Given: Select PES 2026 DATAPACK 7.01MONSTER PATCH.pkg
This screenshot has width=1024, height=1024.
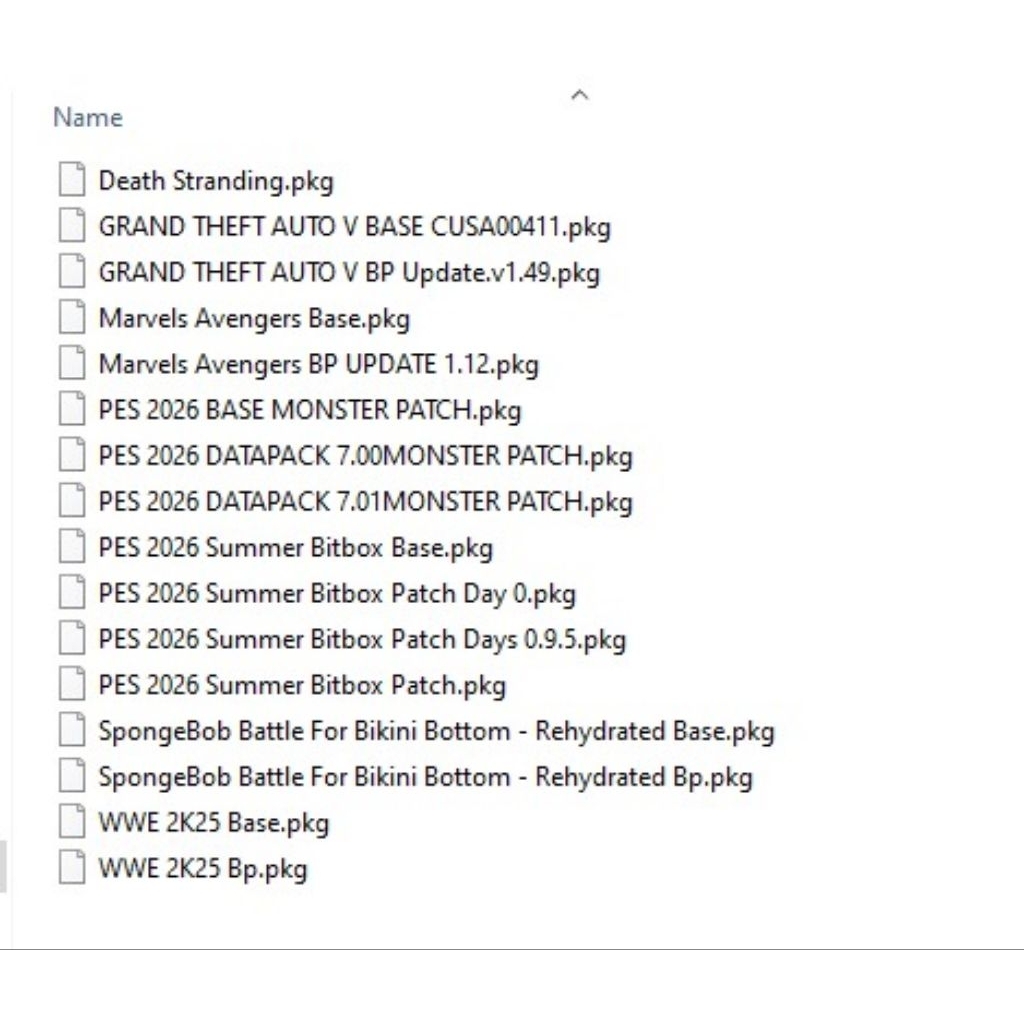Looking at the screenshot, I should tap(365, 501).
